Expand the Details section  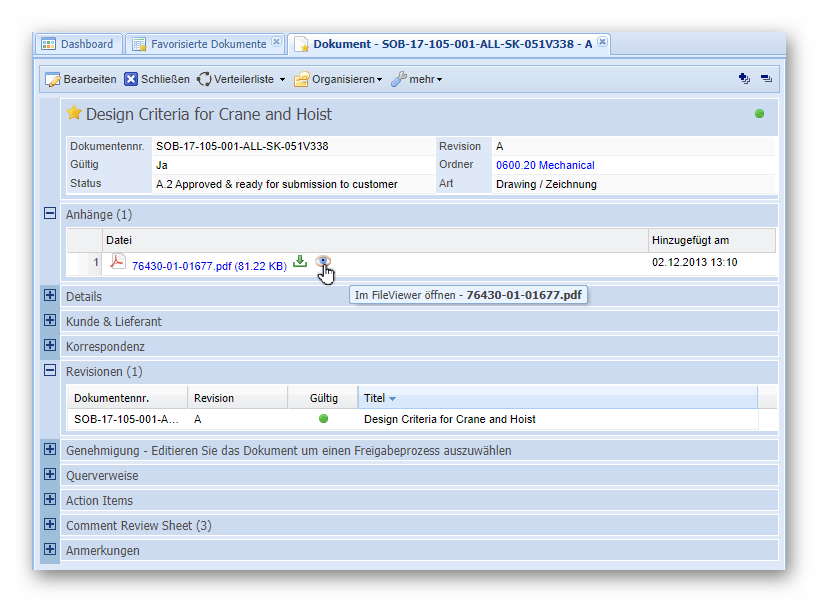(x=50, y=295)
